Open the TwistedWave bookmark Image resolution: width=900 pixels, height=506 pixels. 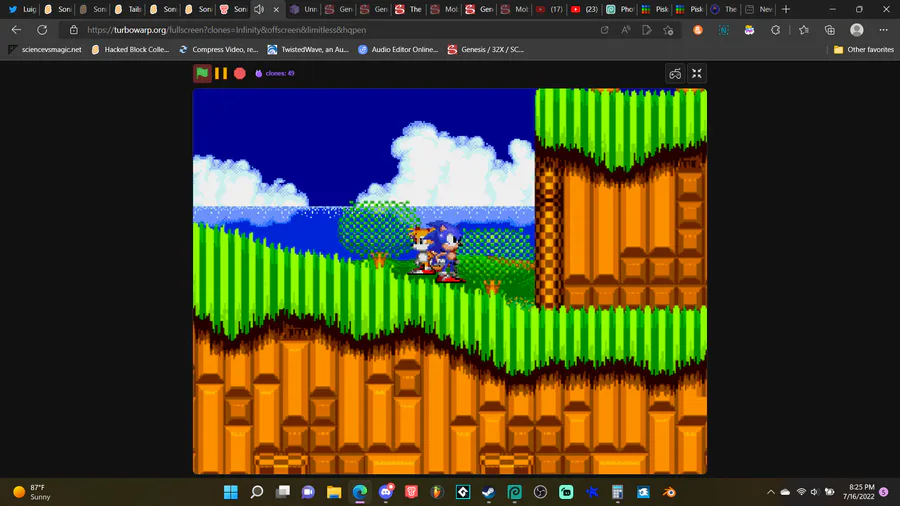tap(308, 49)
